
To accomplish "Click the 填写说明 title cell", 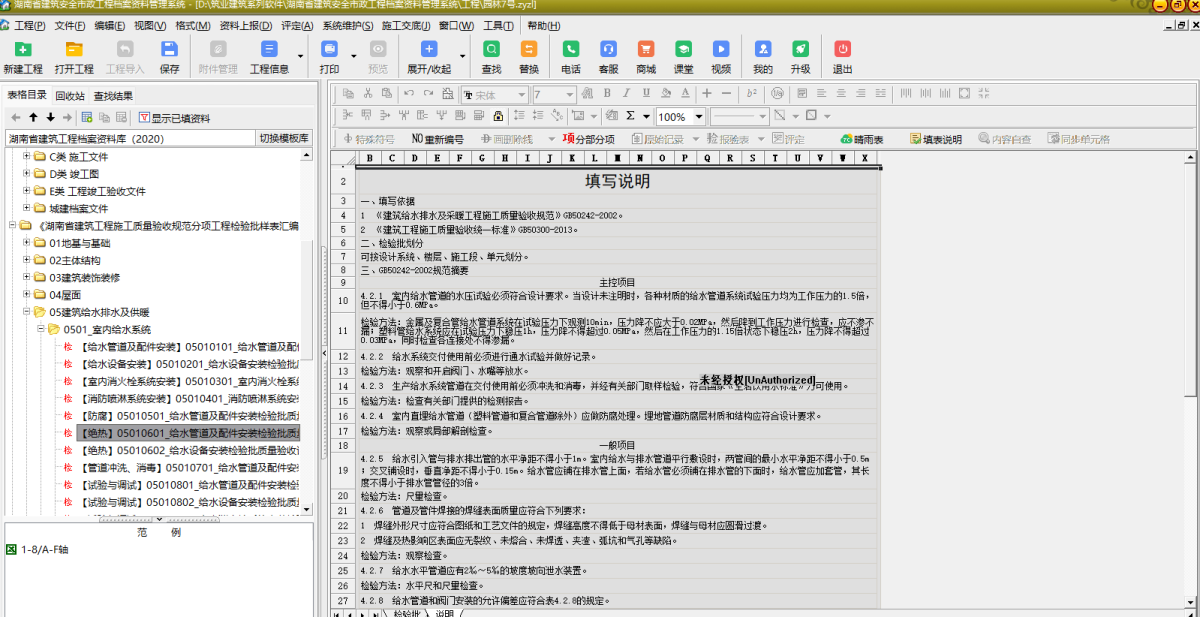I will pos(617,181).
